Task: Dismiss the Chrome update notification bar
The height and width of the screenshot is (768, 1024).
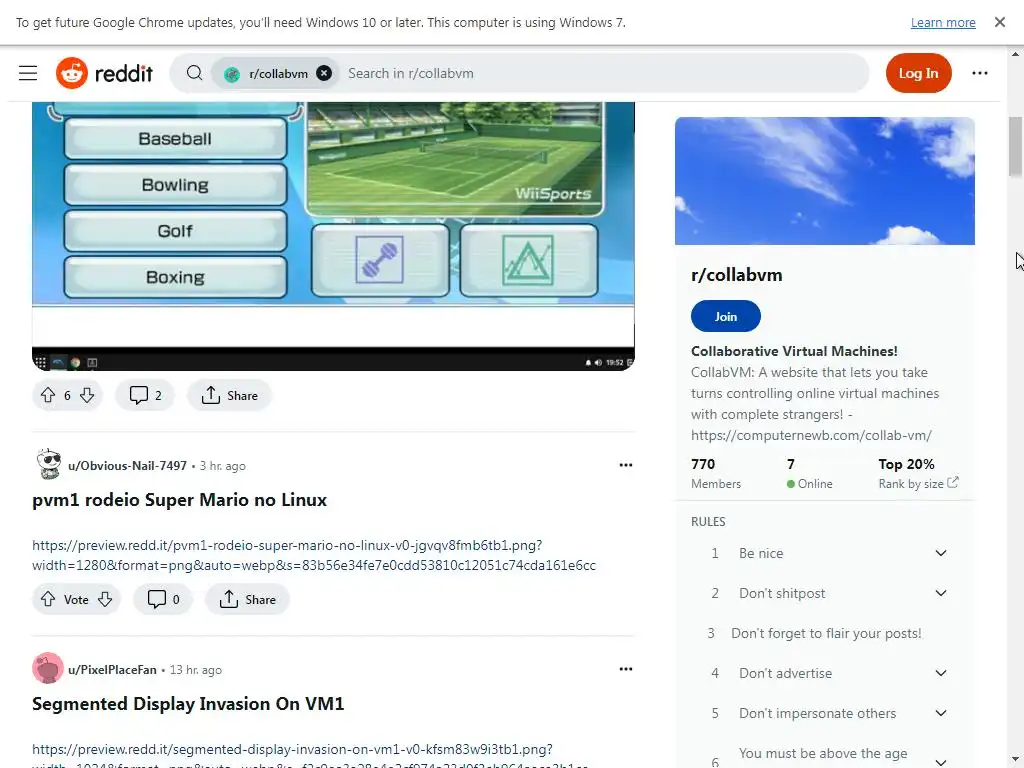Action: 999,22
